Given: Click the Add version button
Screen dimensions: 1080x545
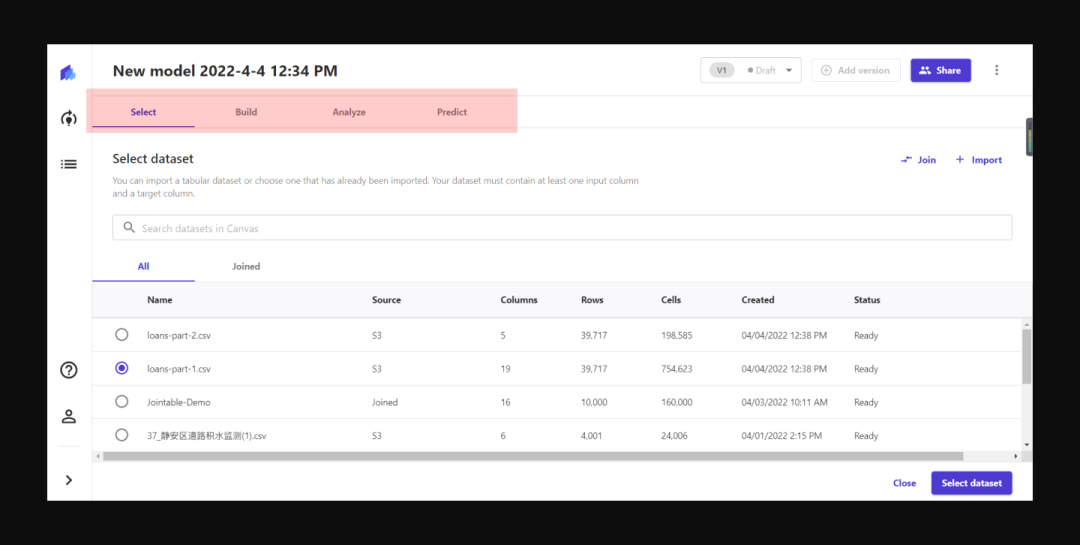Looking at the screenshot, I should 855,70.
